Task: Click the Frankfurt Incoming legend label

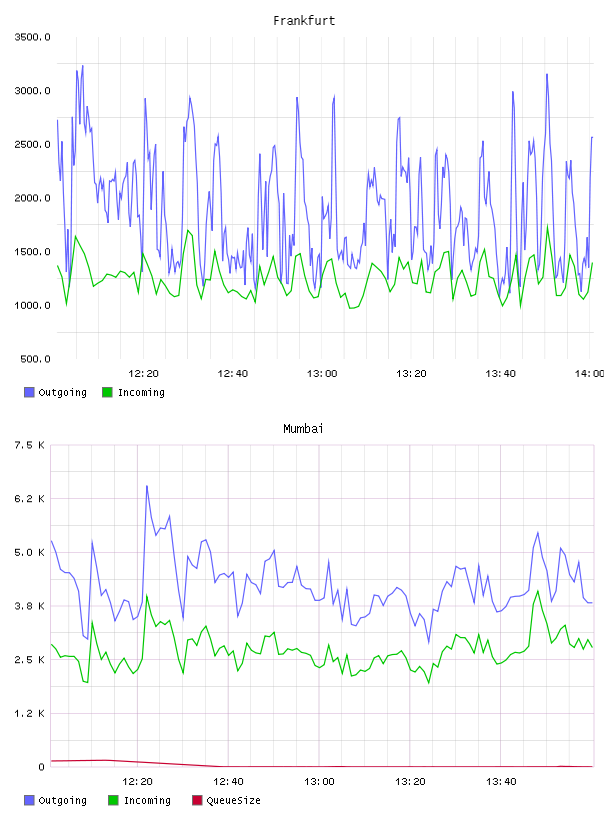Action: (141, 392)
